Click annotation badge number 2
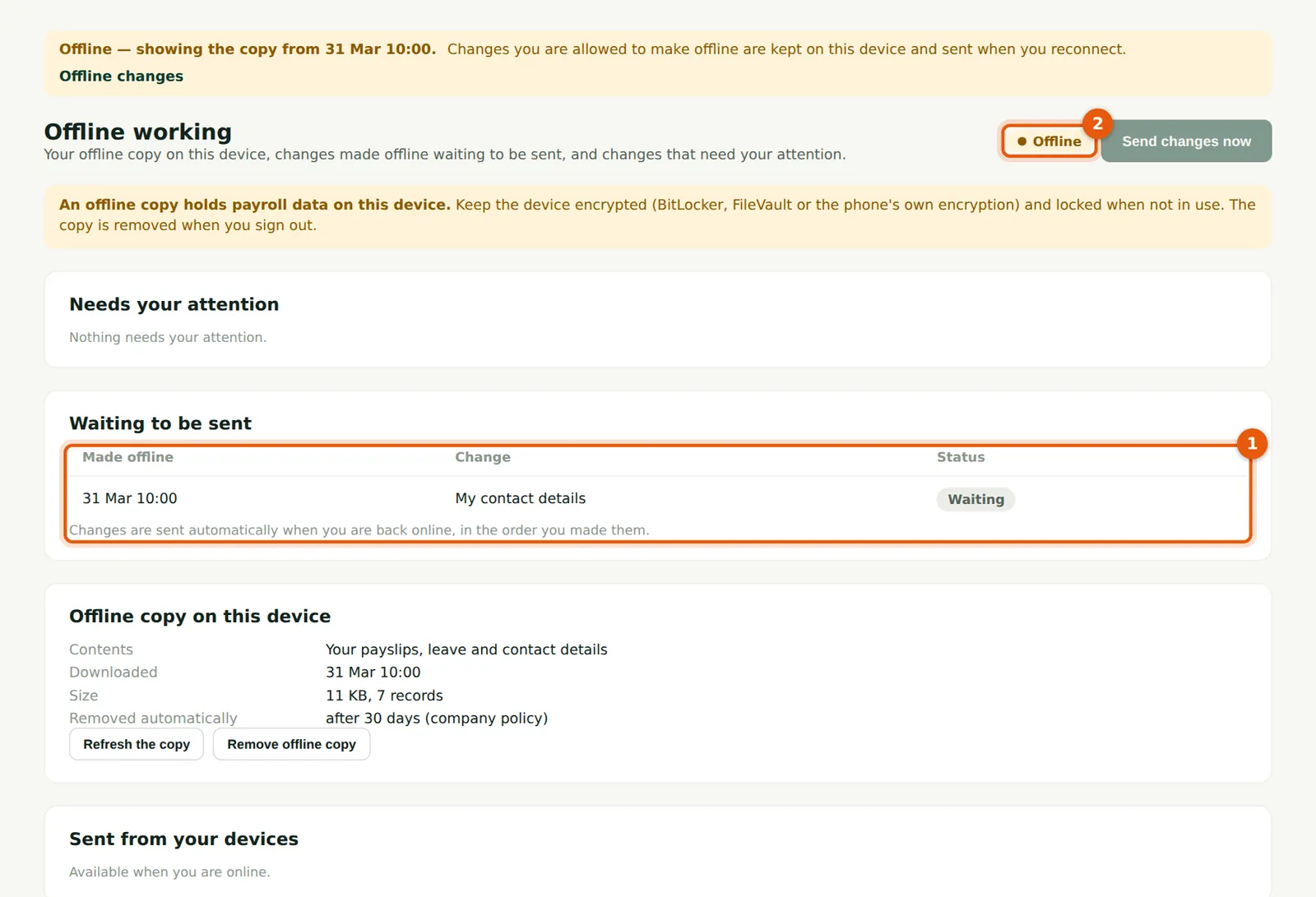This screenshot has width=1316, height=897. tap(1097, 124)
